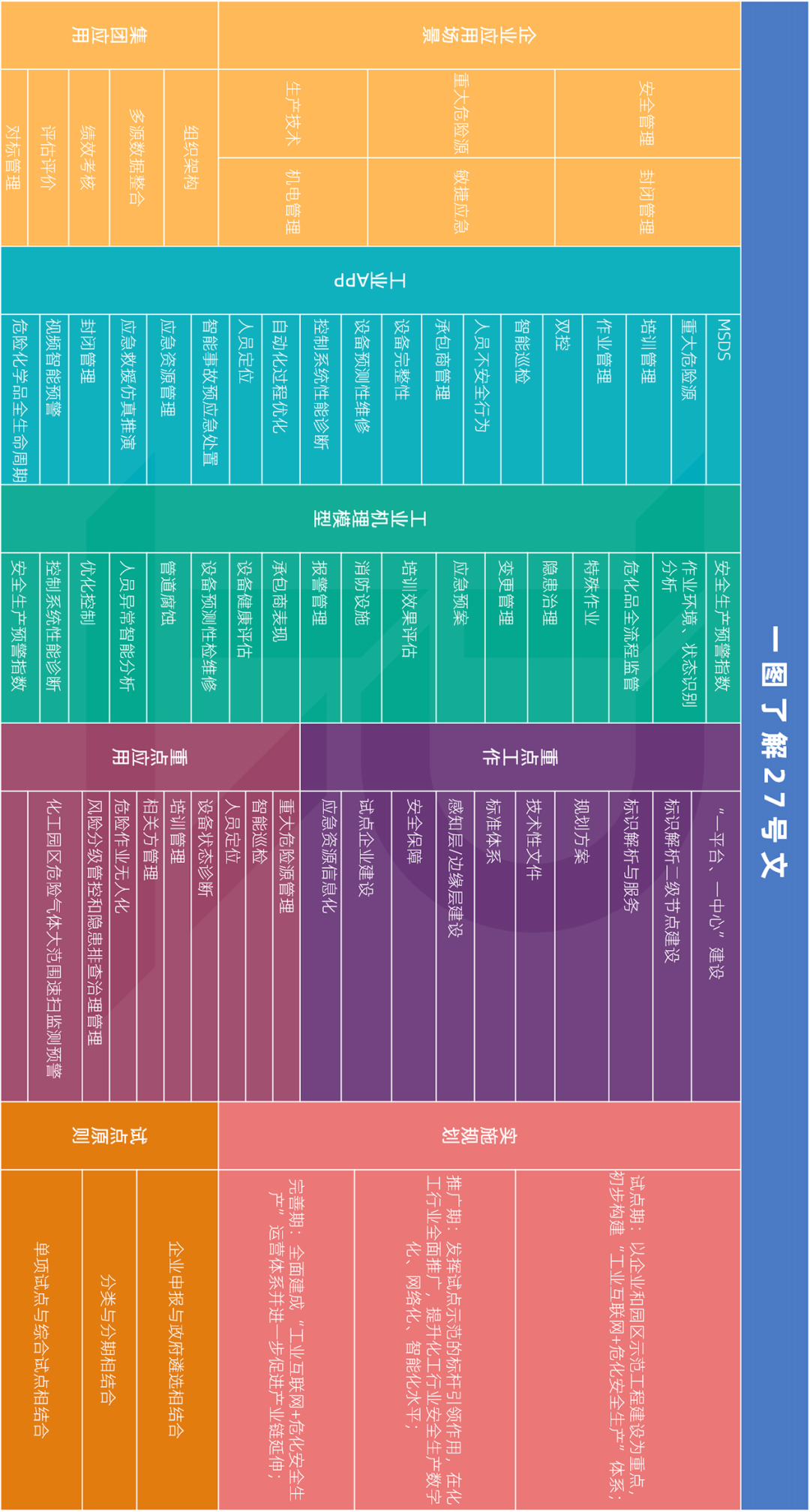810x1512 pixels.
Task: Select the 企业应用场景 header
Action: click(478, 35)
